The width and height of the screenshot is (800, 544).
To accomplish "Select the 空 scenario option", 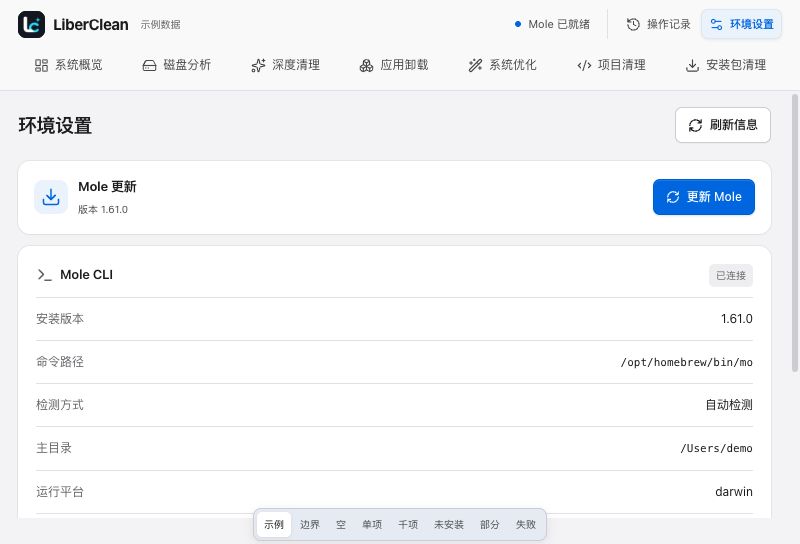I will pos(341,525).
